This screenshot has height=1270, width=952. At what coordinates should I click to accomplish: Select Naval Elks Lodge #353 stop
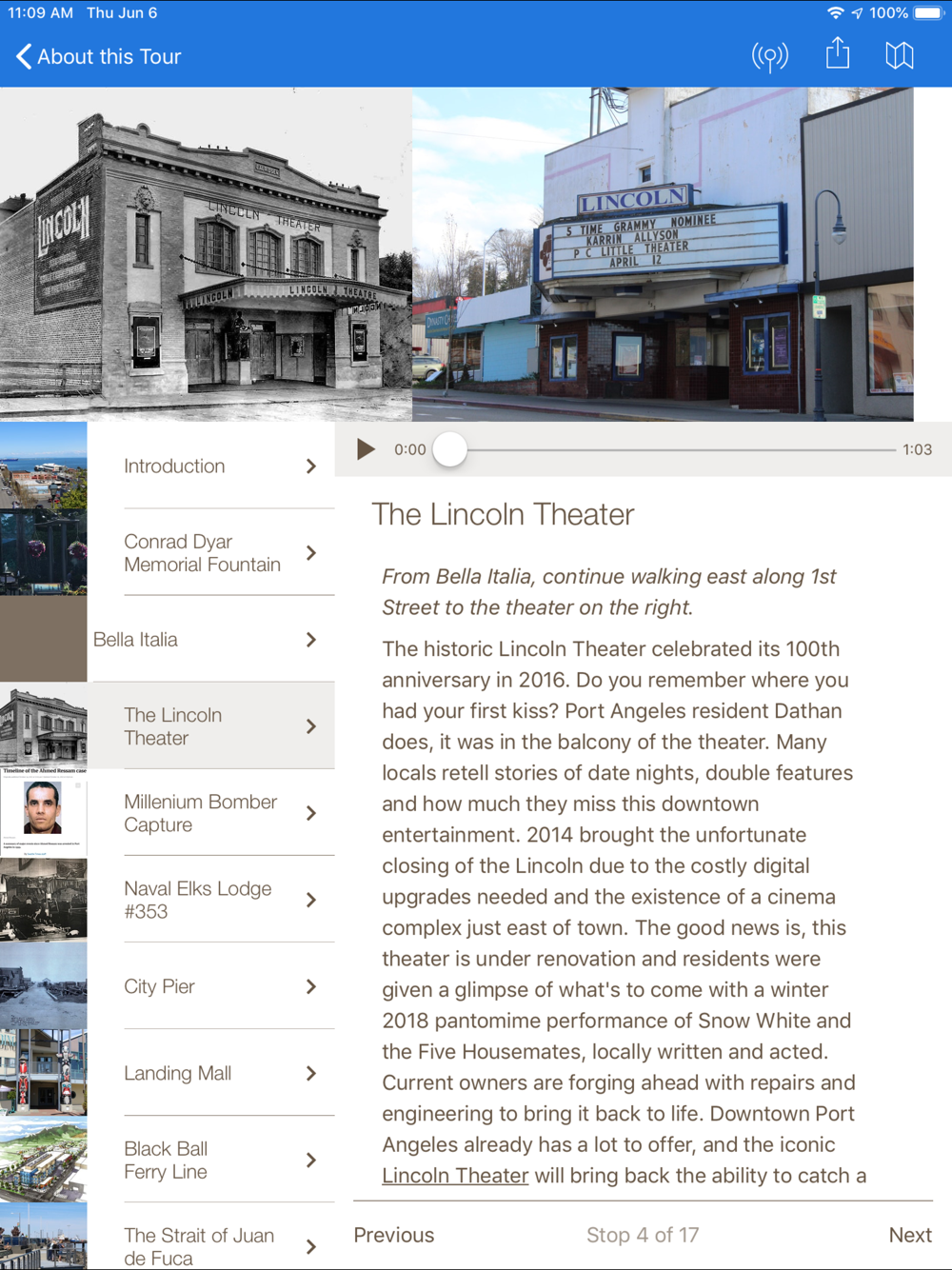click(168, 899)
